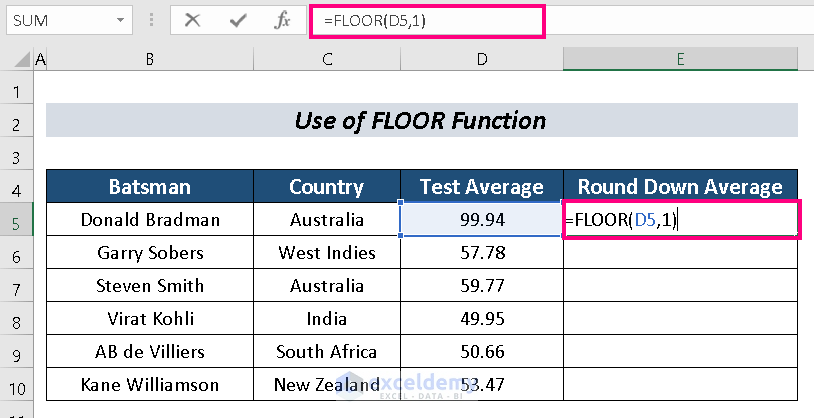Viewport: 814px width, 418px height.
Task: Select the South Africa cell
Action: 326,352
